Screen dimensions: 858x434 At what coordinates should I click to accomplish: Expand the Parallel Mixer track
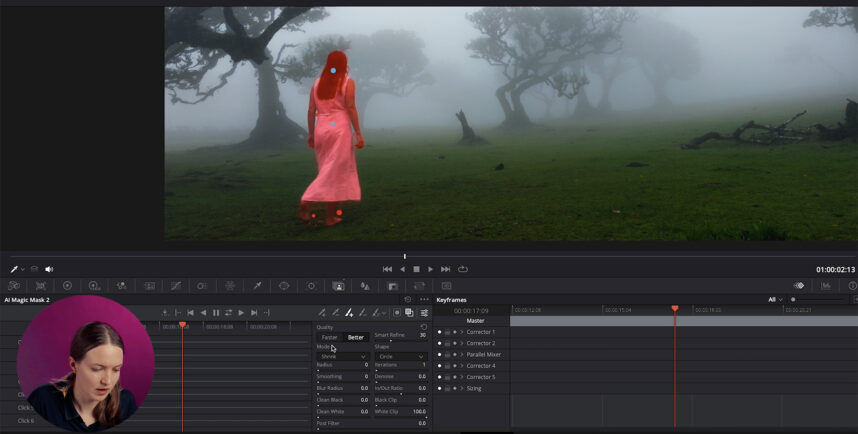(461, 355)
